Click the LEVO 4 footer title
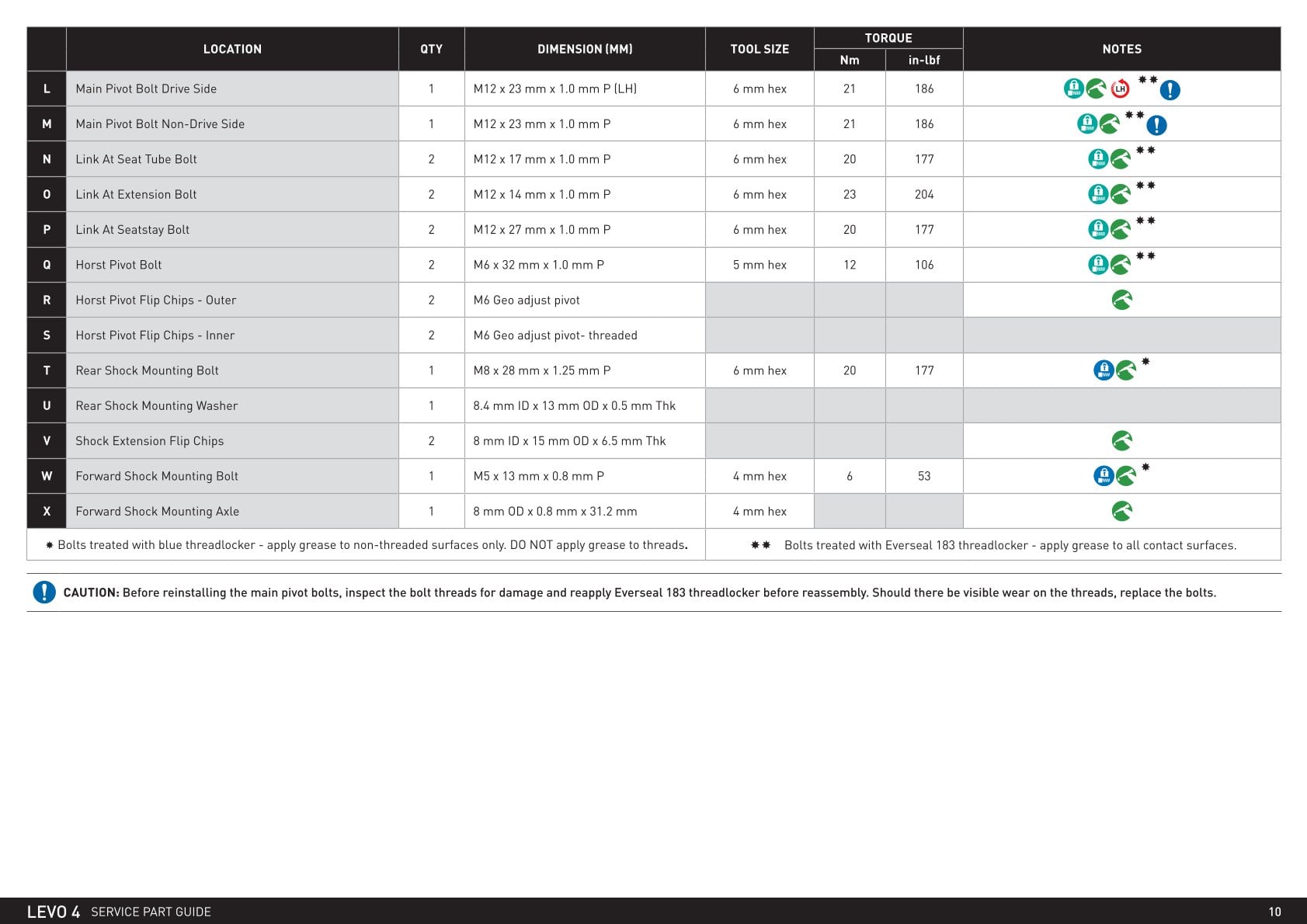The height and width of the screenshot is (924, 1307). point(54,912)
